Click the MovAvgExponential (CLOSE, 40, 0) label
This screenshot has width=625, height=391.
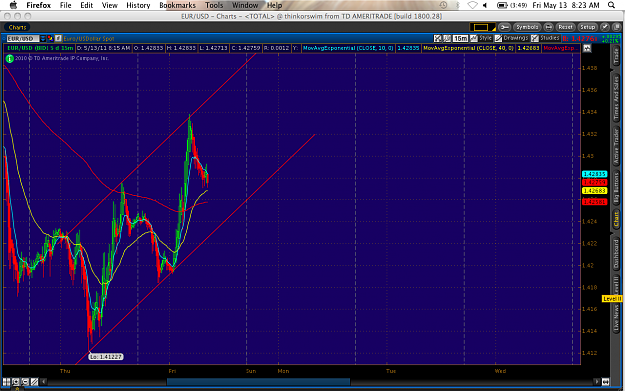(468, 48)
